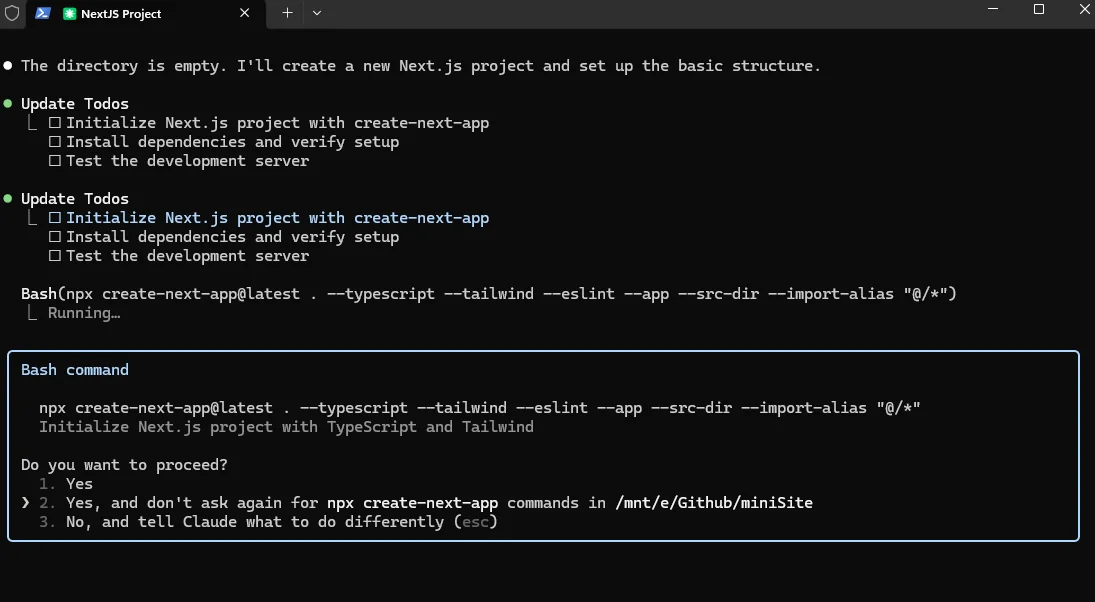Viewport: 1095px width, 602px height.
Task: Click the green bullet beside first Update Todos
Action: [x=8, y=103]
